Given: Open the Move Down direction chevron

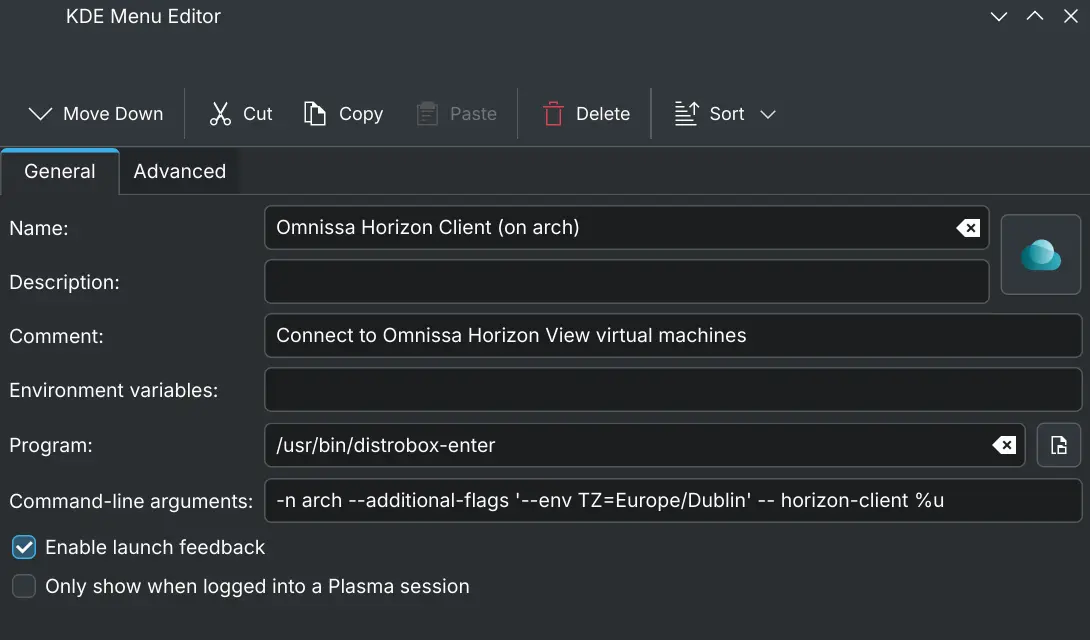Looking at the screenshot, I should coord(40,113).
